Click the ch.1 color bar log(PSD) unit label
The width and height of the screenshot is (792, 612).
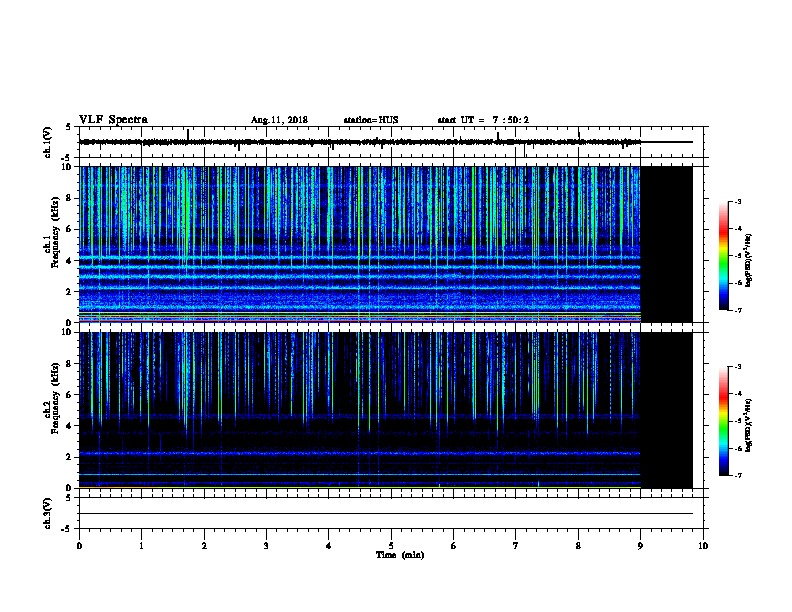point(748,260)
